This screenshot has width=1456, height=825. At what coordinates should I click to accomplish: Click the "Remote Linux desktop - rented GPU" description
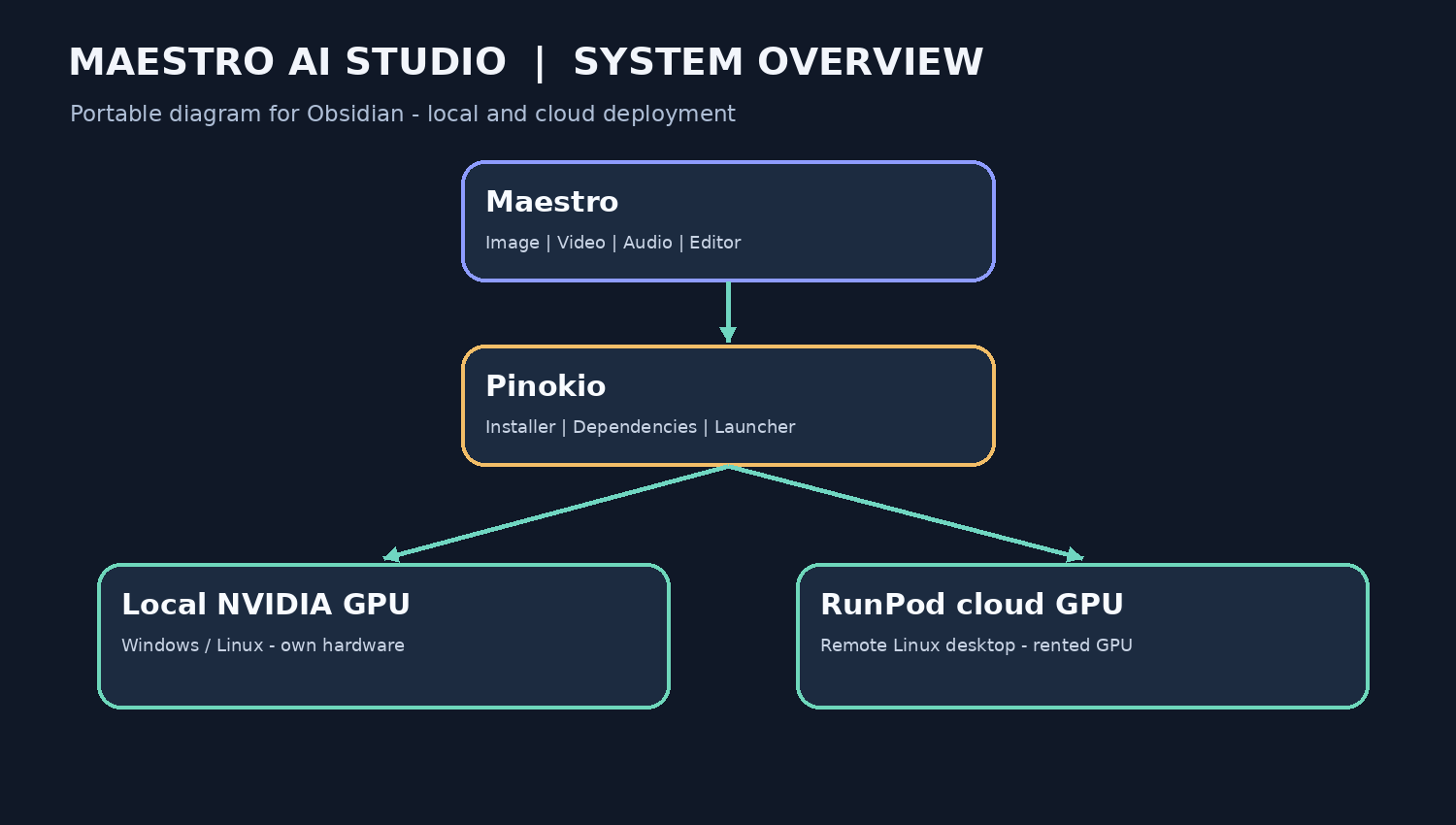[976, 645]
